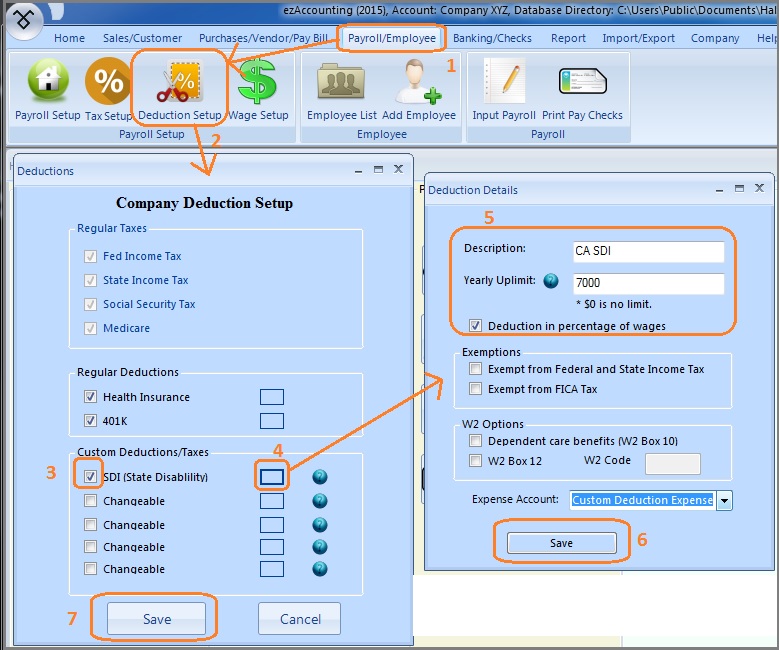Screen dimensions: 779x650
Task: Click the Wage Setup dollar icon
Action: tap(257, 83)
